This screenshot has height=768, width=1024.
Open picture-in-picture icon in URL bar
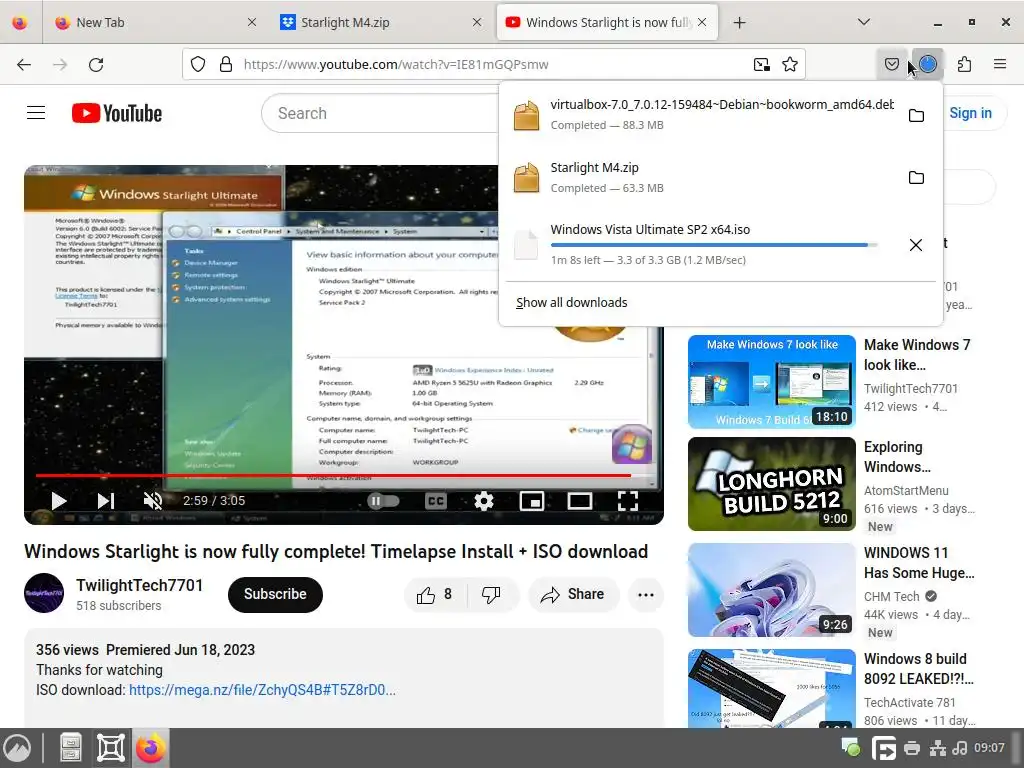tap(761, 64)
